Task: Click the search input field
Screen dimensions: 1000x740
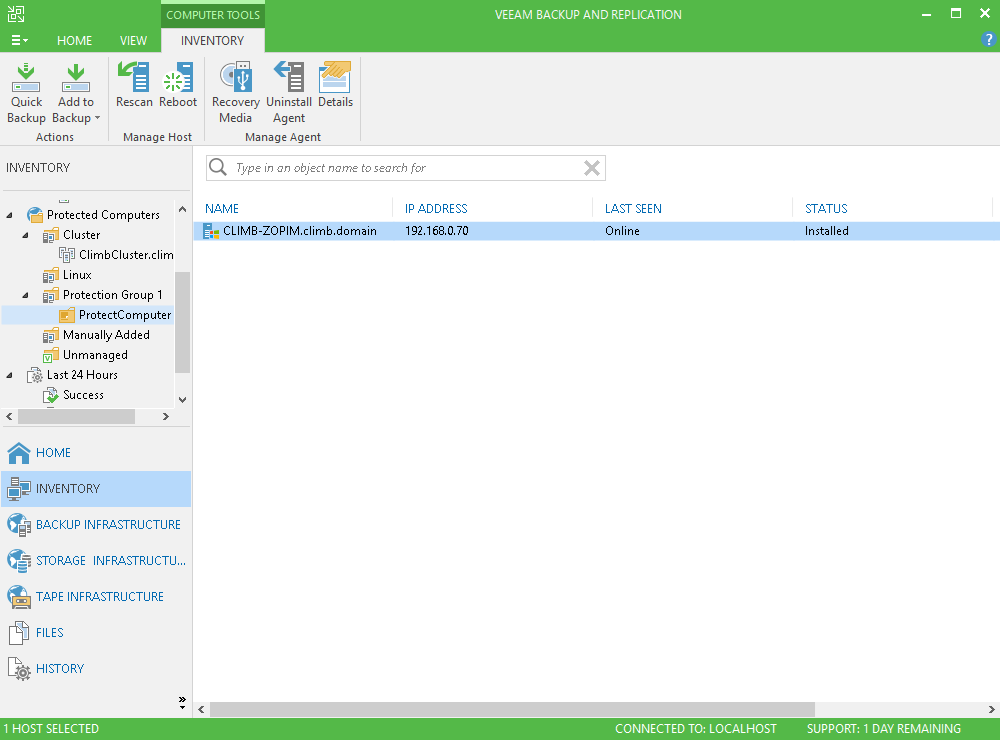Action: [406, 168]
